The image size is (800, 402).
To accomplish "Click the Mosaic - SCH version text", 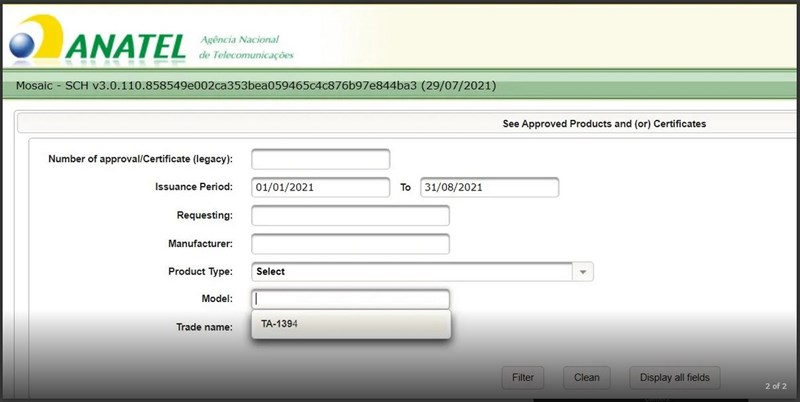I will point(256,86).
